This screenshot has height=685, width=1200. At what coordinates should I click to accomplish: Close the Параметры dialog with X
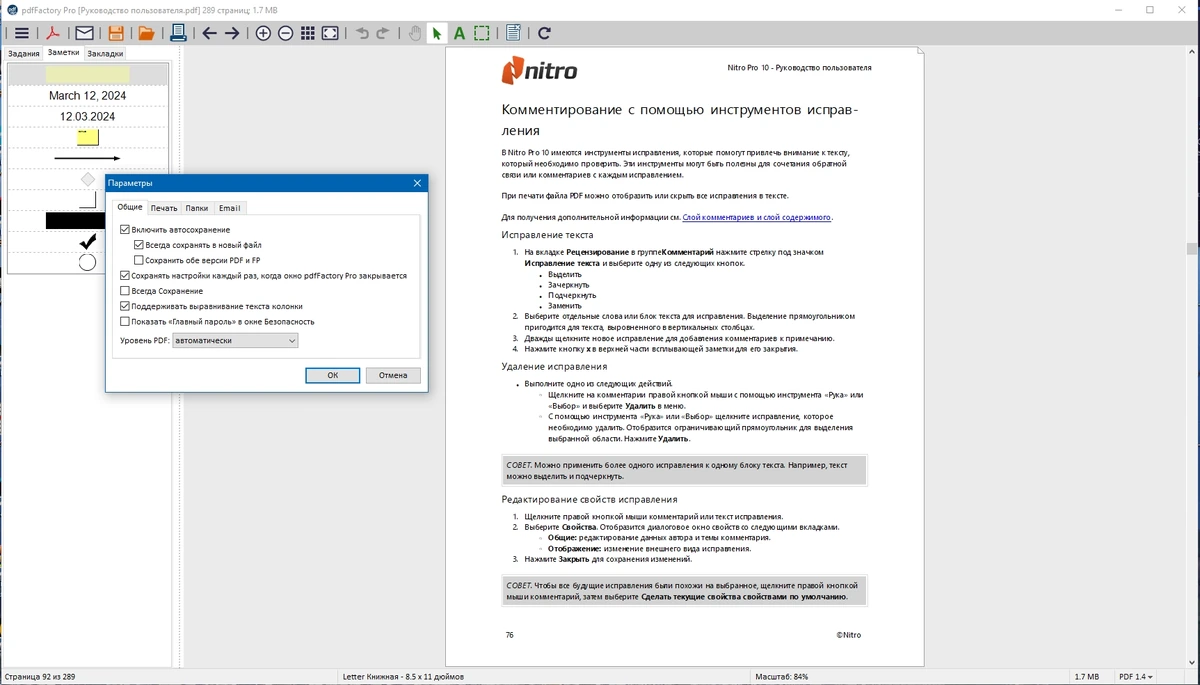(x=417, y=184)
